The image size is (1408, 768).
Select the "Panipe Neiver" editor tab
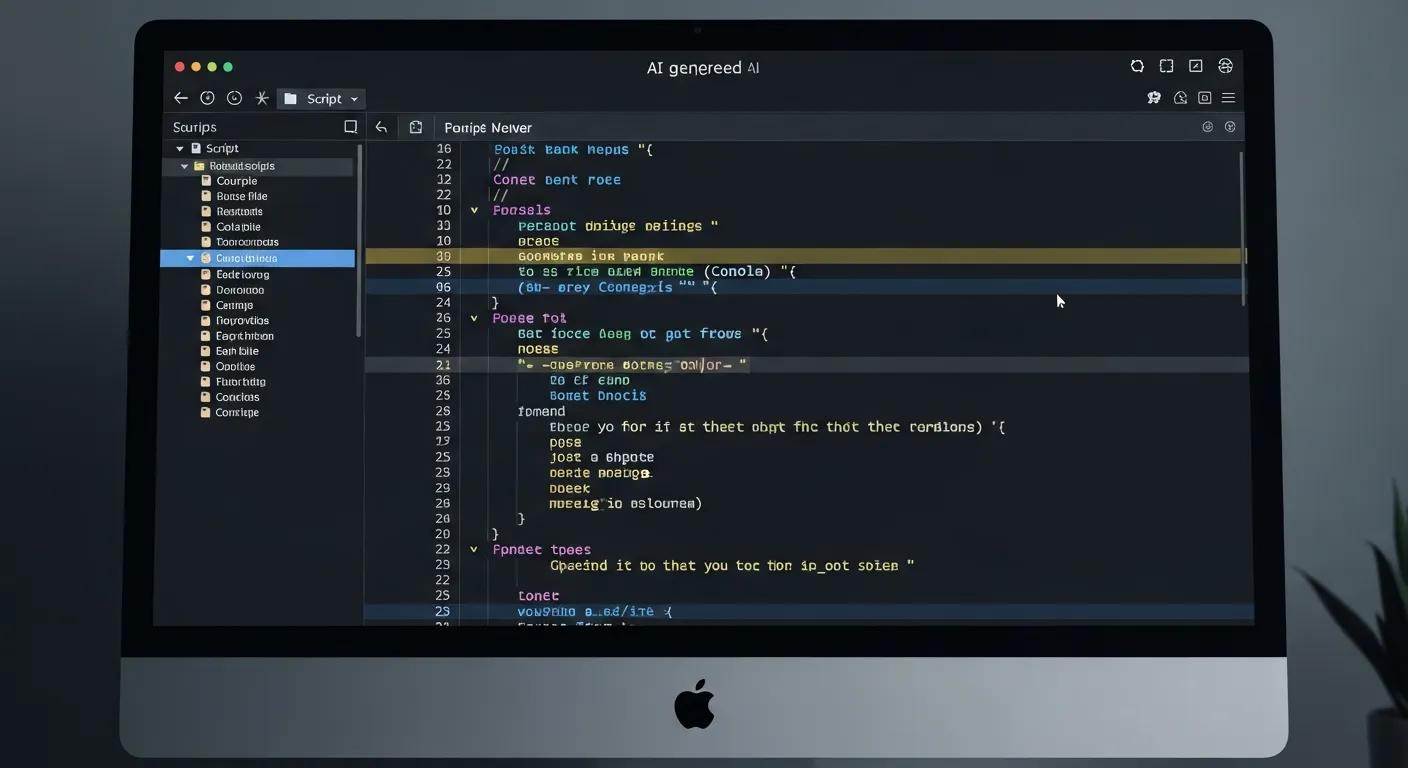coord(487,127)
